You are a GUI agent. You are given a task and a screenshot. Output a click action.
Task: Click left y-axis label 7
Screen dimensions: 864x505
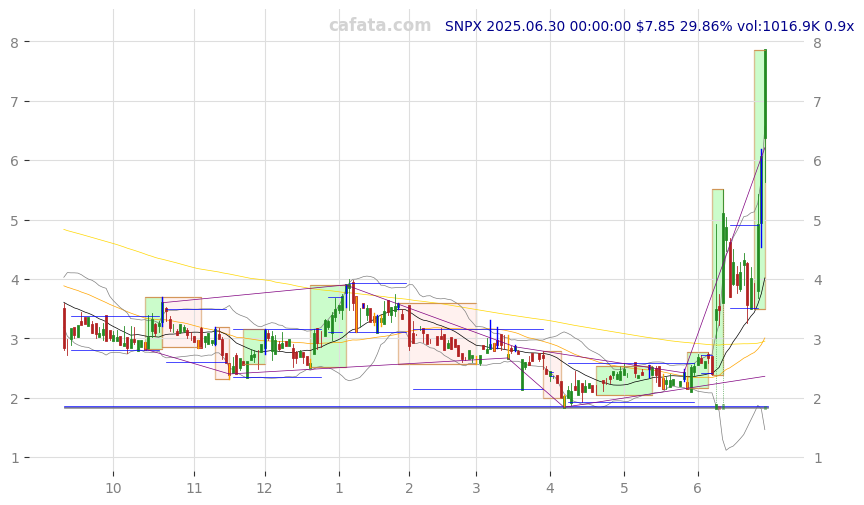pos(14,102)
